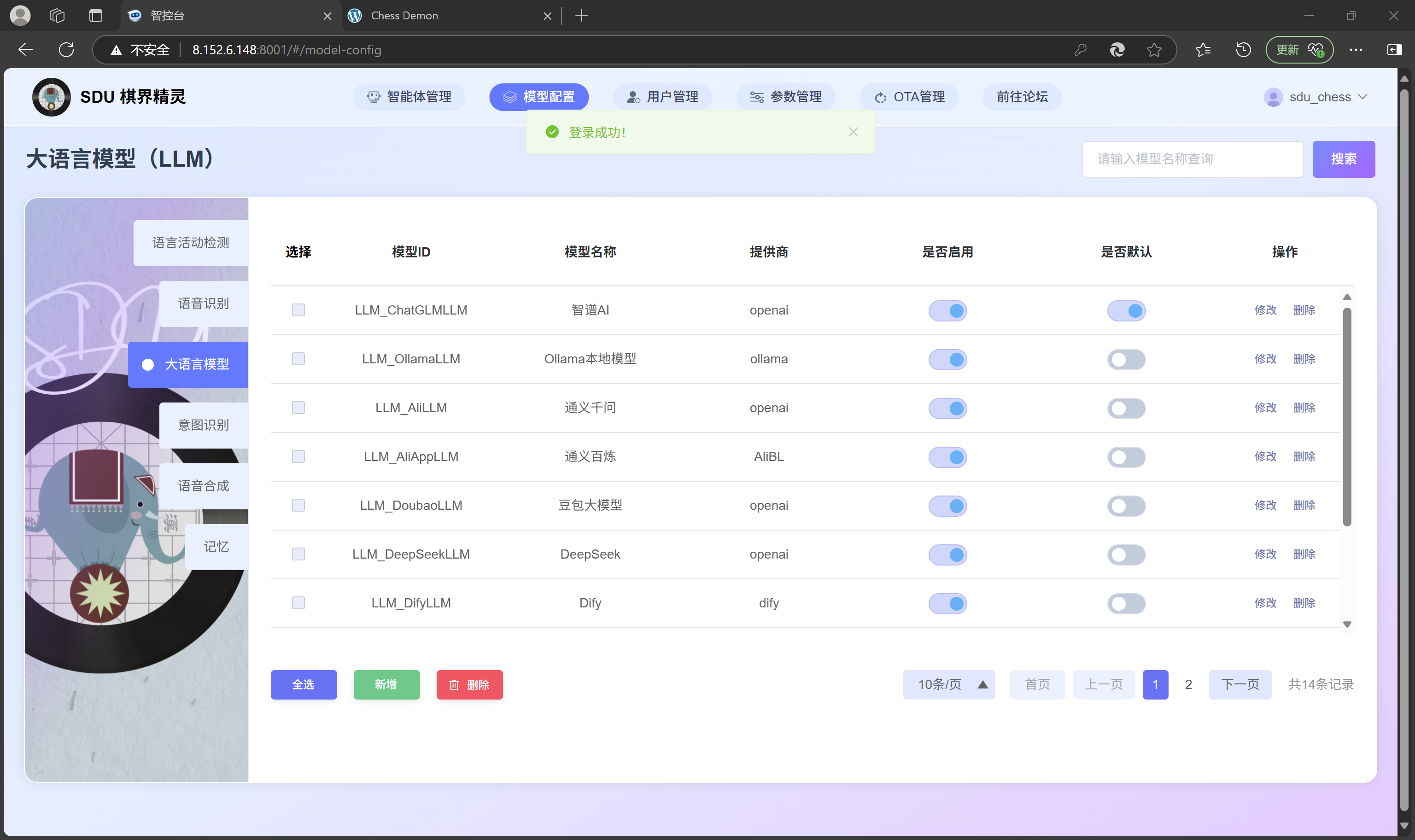Disable the DeepSeek model enabled switch

[x=947, y=555]
